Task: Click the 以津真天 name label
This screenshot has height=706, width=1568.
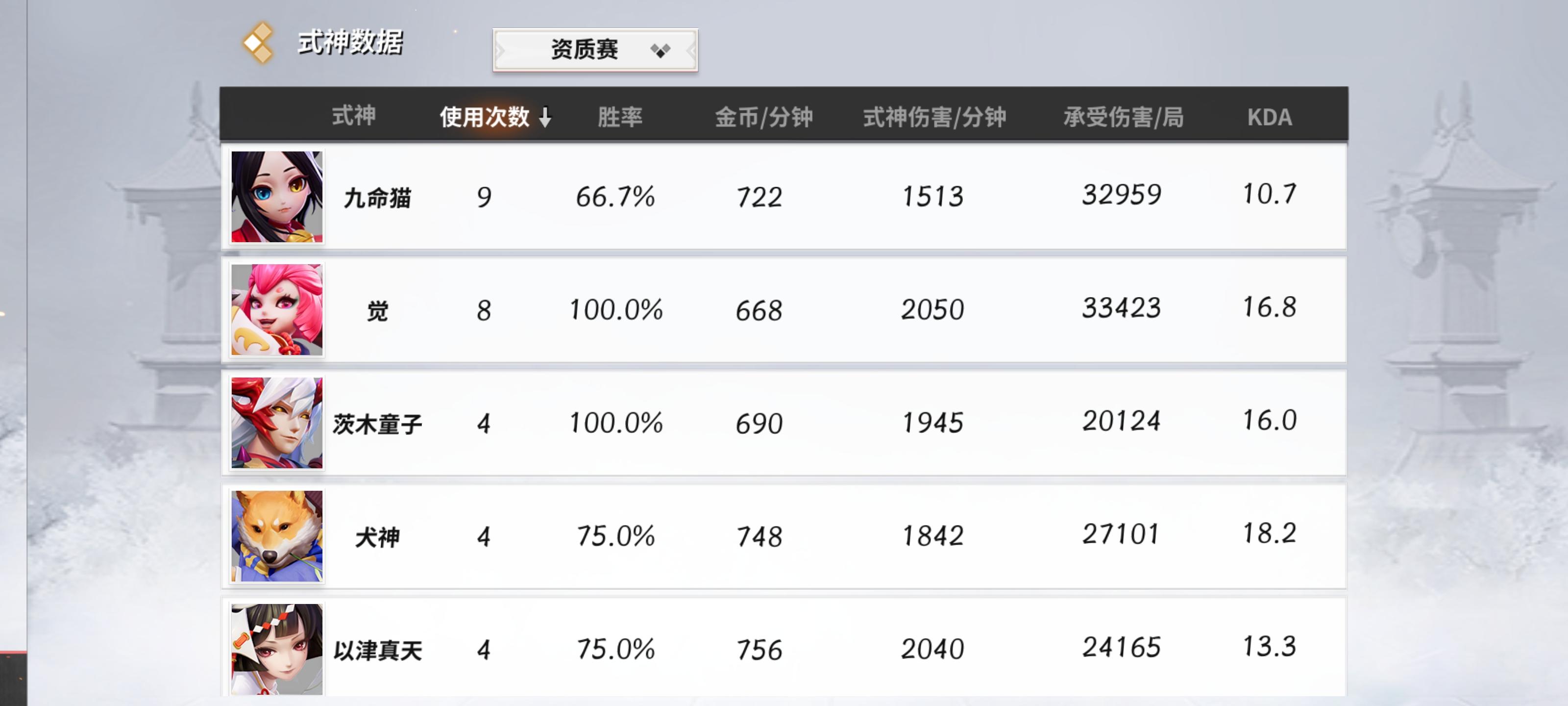Action: (377, 651)
